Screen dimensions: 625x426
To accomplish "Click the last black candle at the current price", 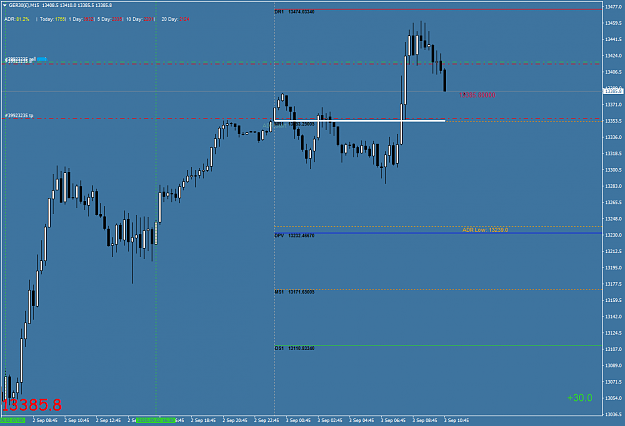I will (x=445, y=80).
